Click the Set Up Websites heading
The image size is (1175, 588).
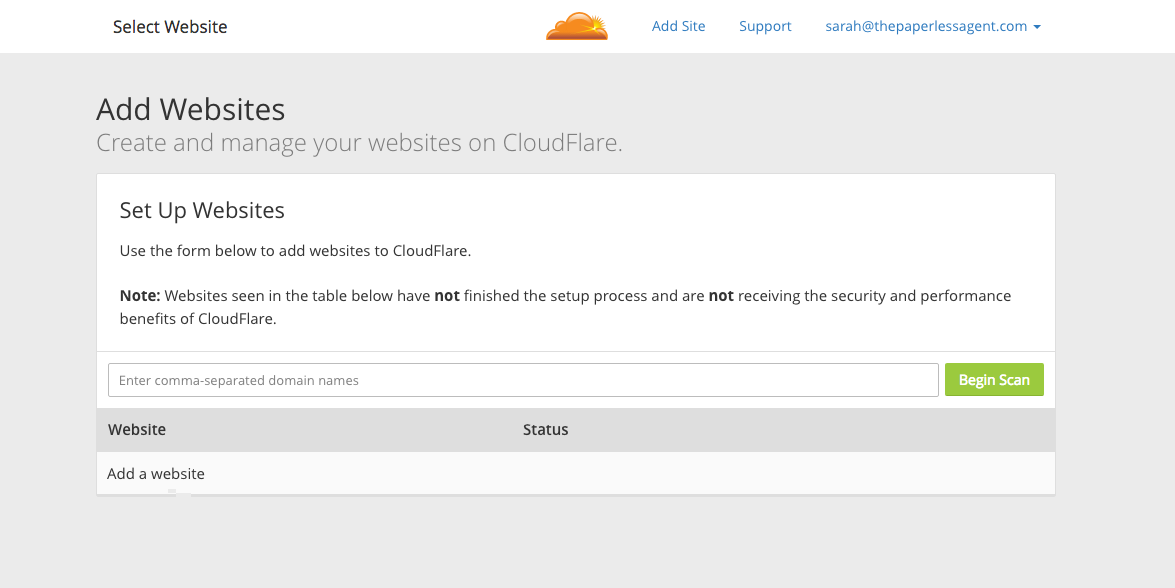[x=202, y=210]
